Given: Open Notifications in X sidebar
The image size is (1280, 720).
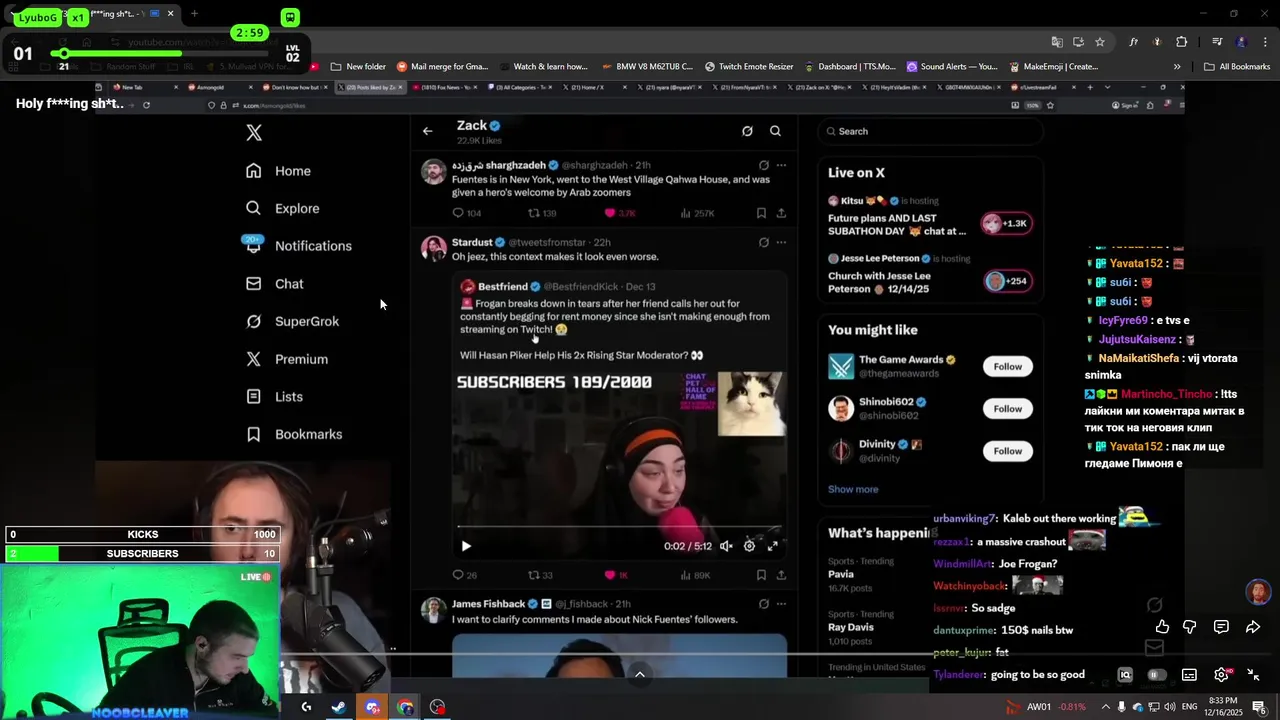Looking at the screenshot, I should tap(298, 246).
